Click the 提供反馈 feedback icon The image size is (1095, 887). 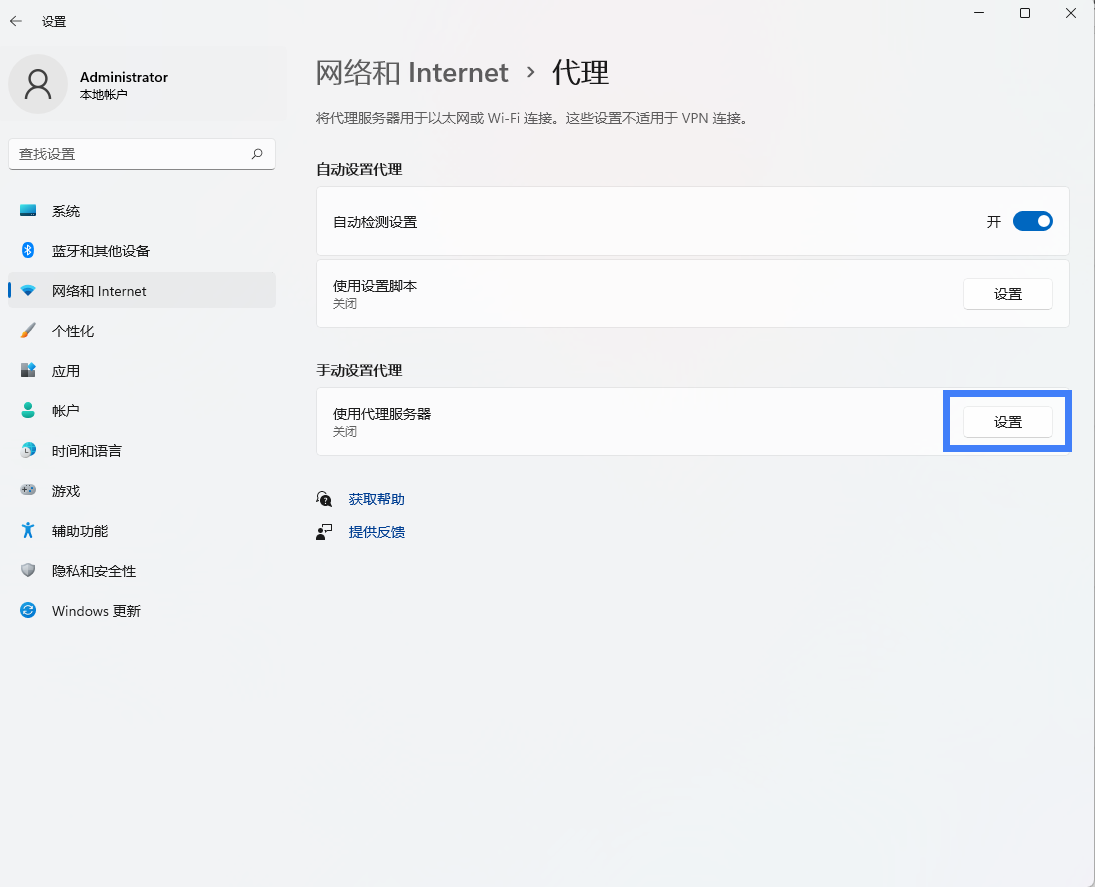pyautogui.click(x=324, y=532)
